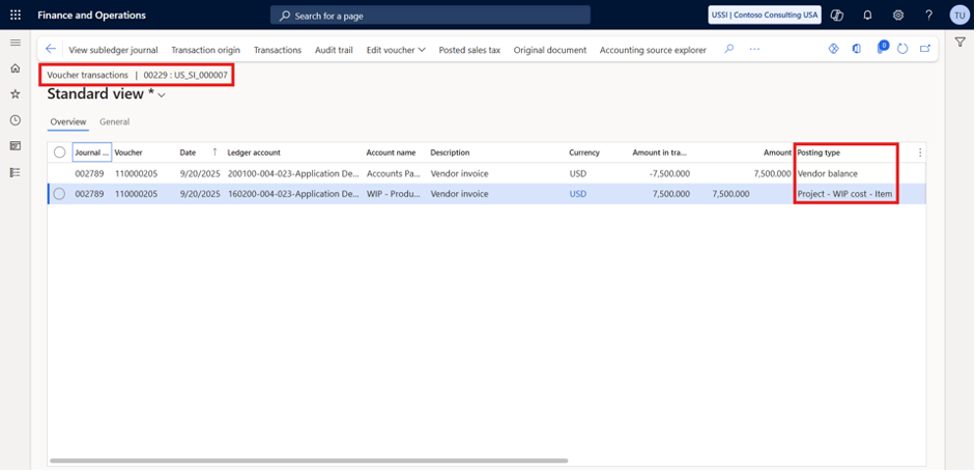
Task: Sort by Journal number column header
Action: [x=92, y=153]
